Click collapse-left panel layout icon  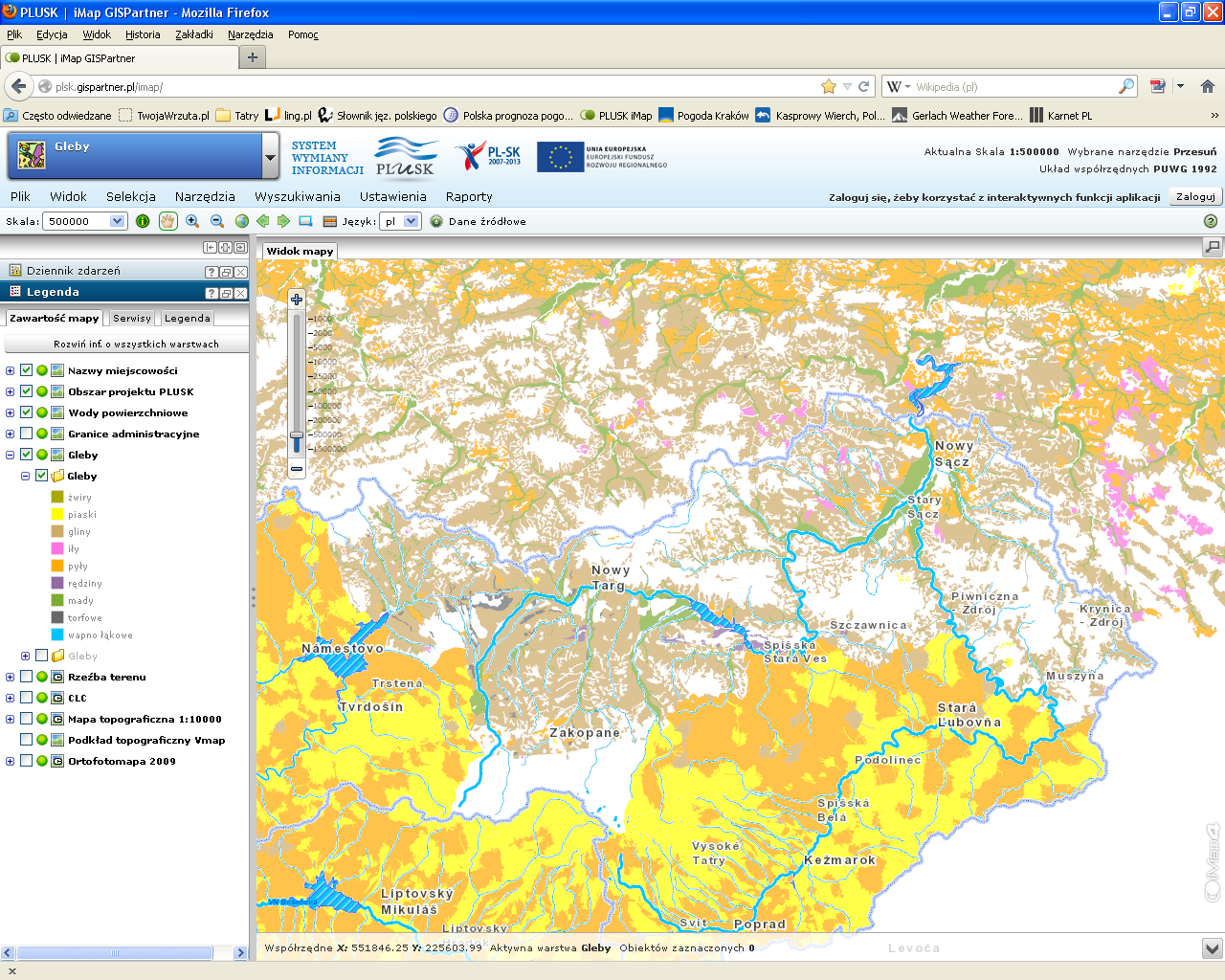point(210,247)
